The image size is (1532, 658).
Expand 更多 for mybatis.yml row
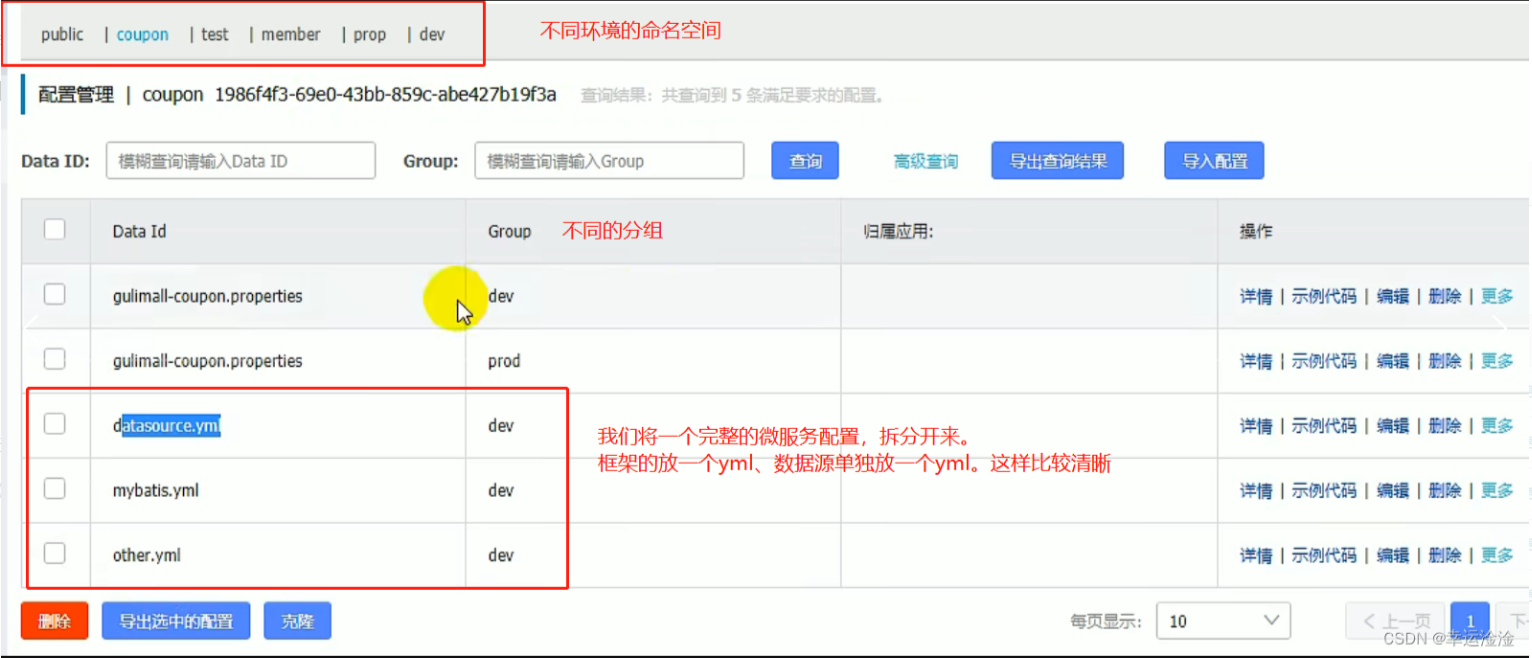click(x=1497, y=490)
